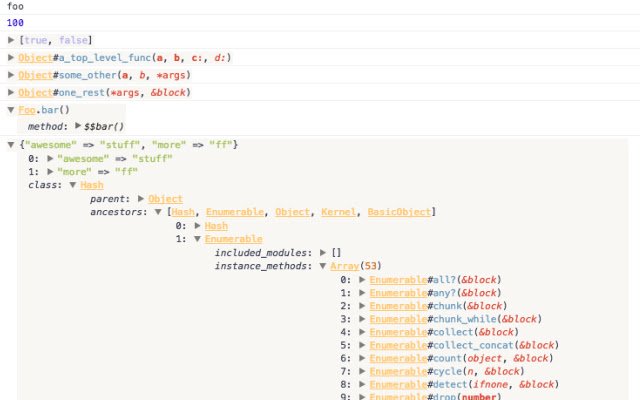This screenshot has height=400, width=640.
Task: Open the Array link in instance_methods
Action: click(x=344, y=266)
